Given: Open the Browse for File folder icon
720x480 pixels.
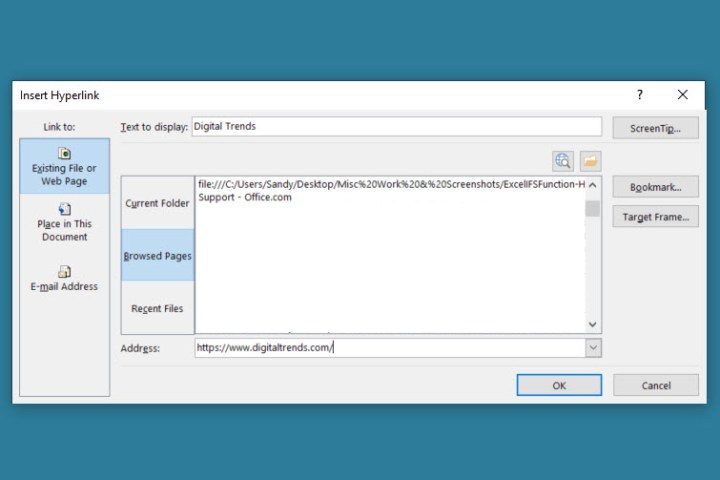Looking at the screenshot, I should 591,161.
